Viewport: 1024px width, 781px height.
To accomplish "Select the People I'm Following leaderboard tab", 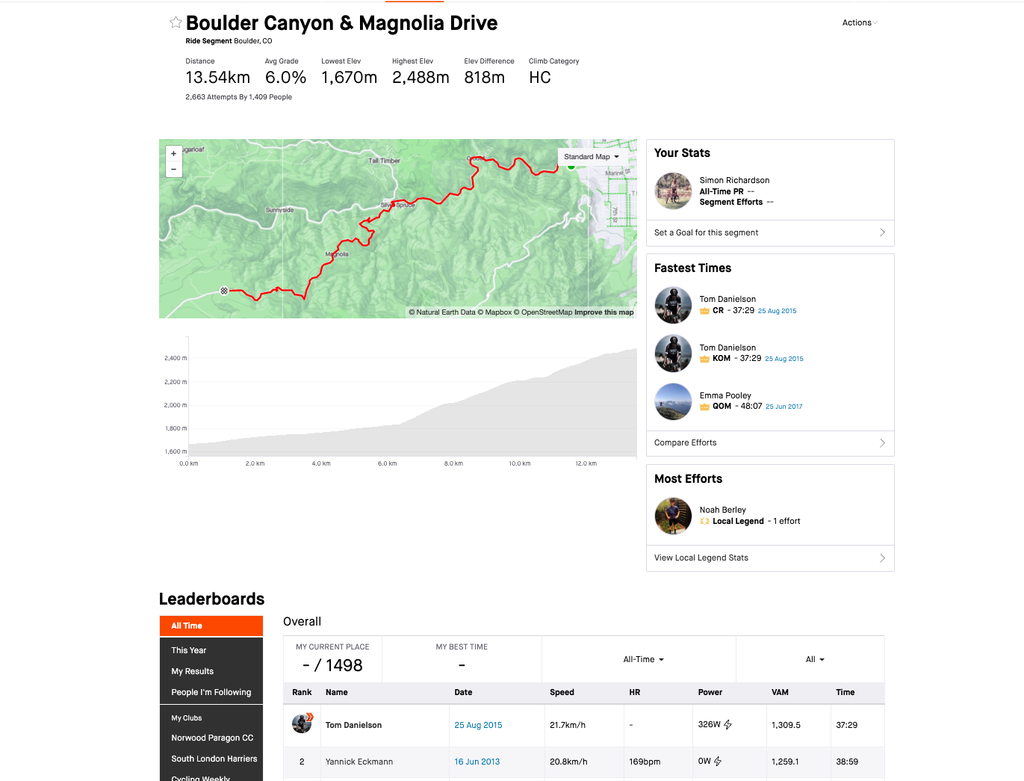I will tap(211, 692).
